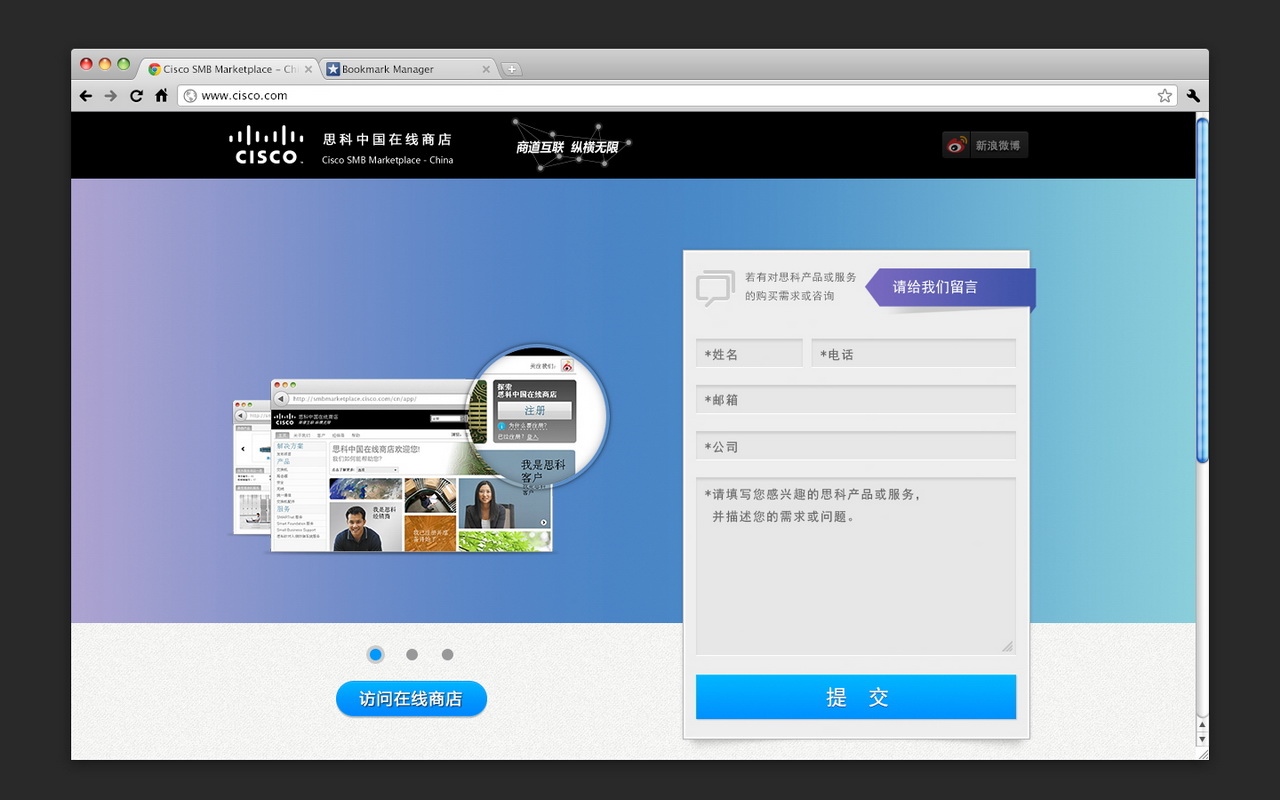The height and width of the screenshot is (800, 1280).
Task: Focus the *电话 phone field
Action: point(913,353)
